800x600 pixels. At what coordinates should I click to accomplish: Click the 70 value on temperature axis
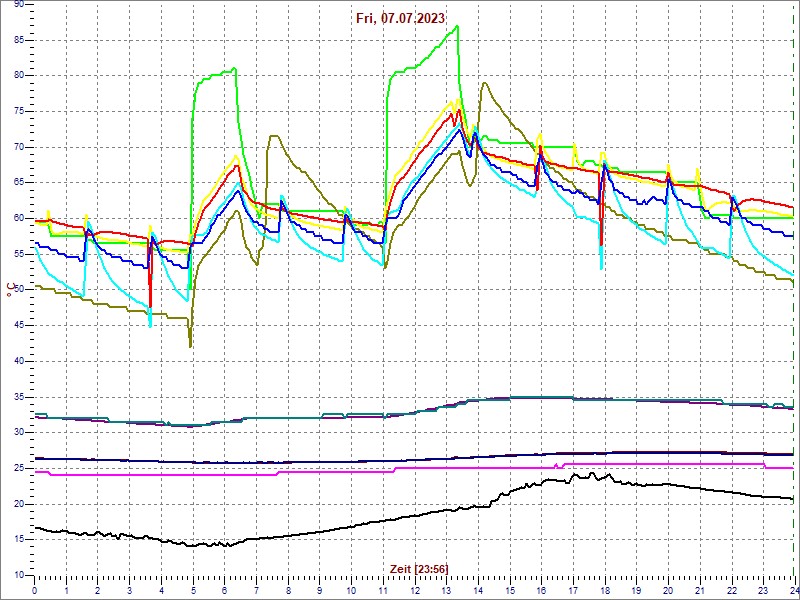point(18,147)
